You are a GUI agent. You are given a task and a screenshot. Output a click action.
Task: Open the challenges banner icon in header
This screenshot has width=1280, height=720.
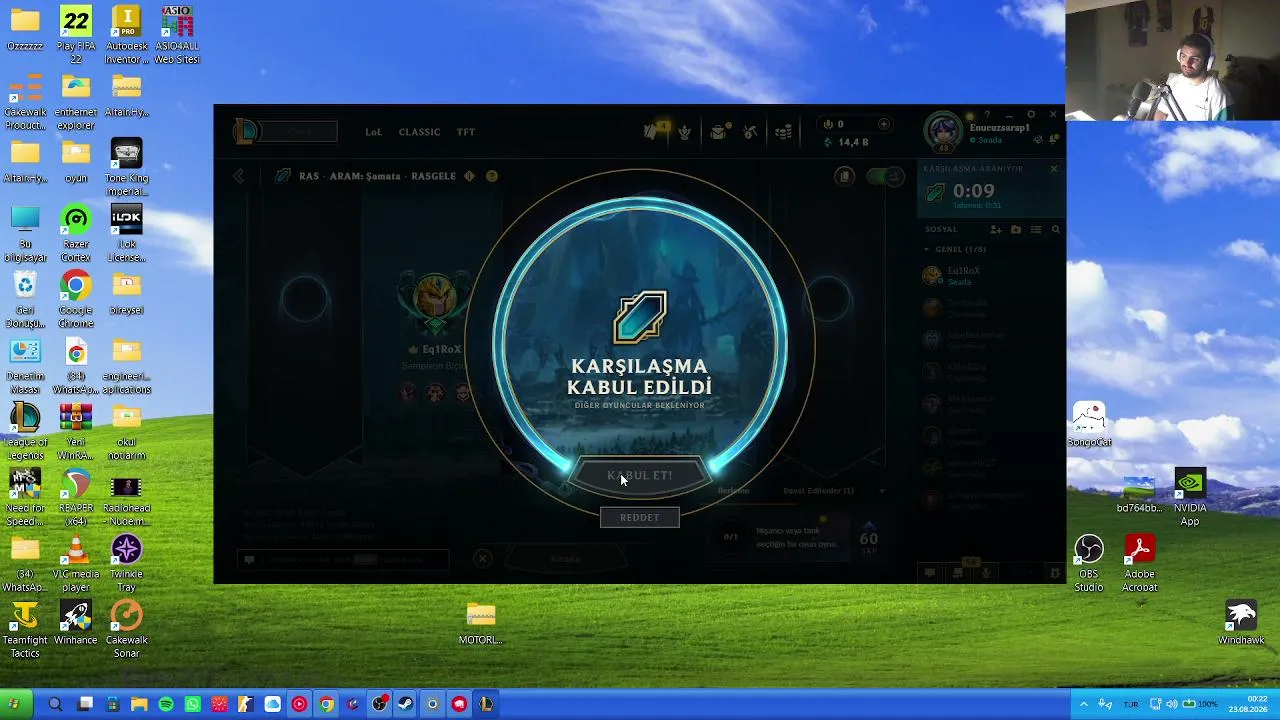(x=685, y=132)
